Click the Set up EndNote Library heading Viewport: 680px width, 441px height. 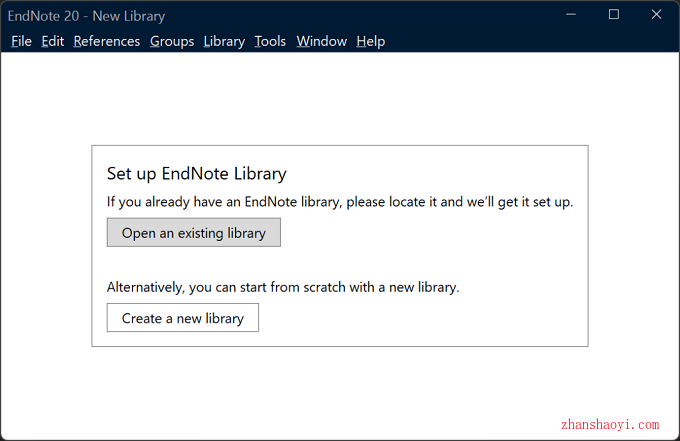point(196,173)
